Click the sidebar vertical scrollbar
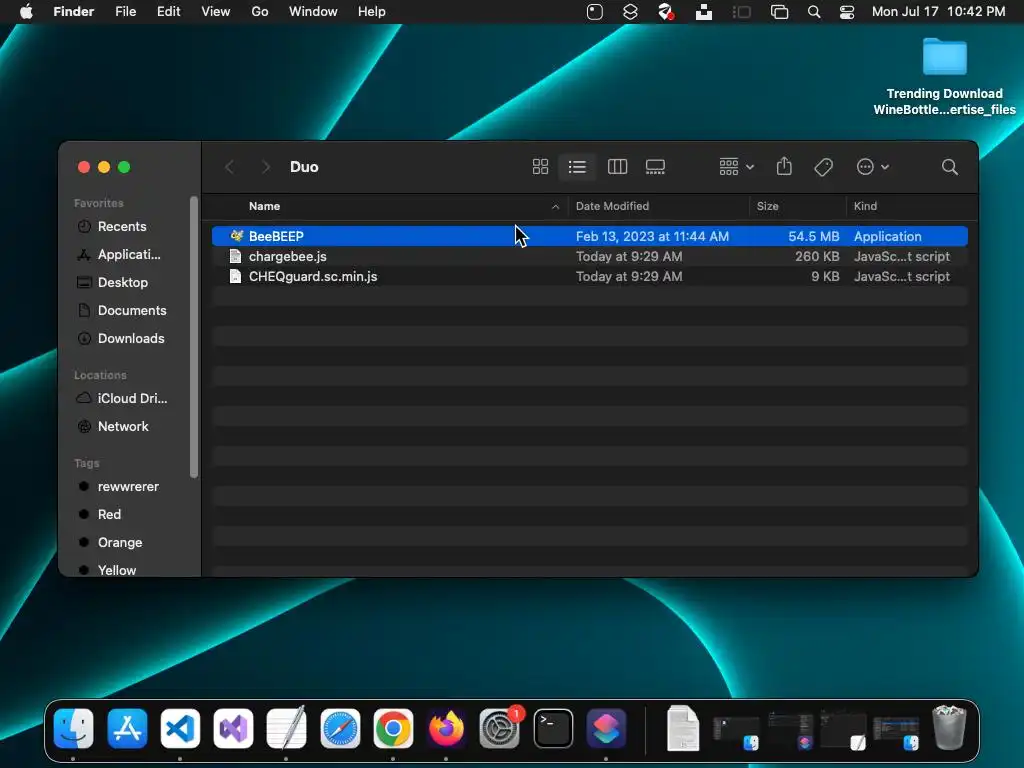 193,337
